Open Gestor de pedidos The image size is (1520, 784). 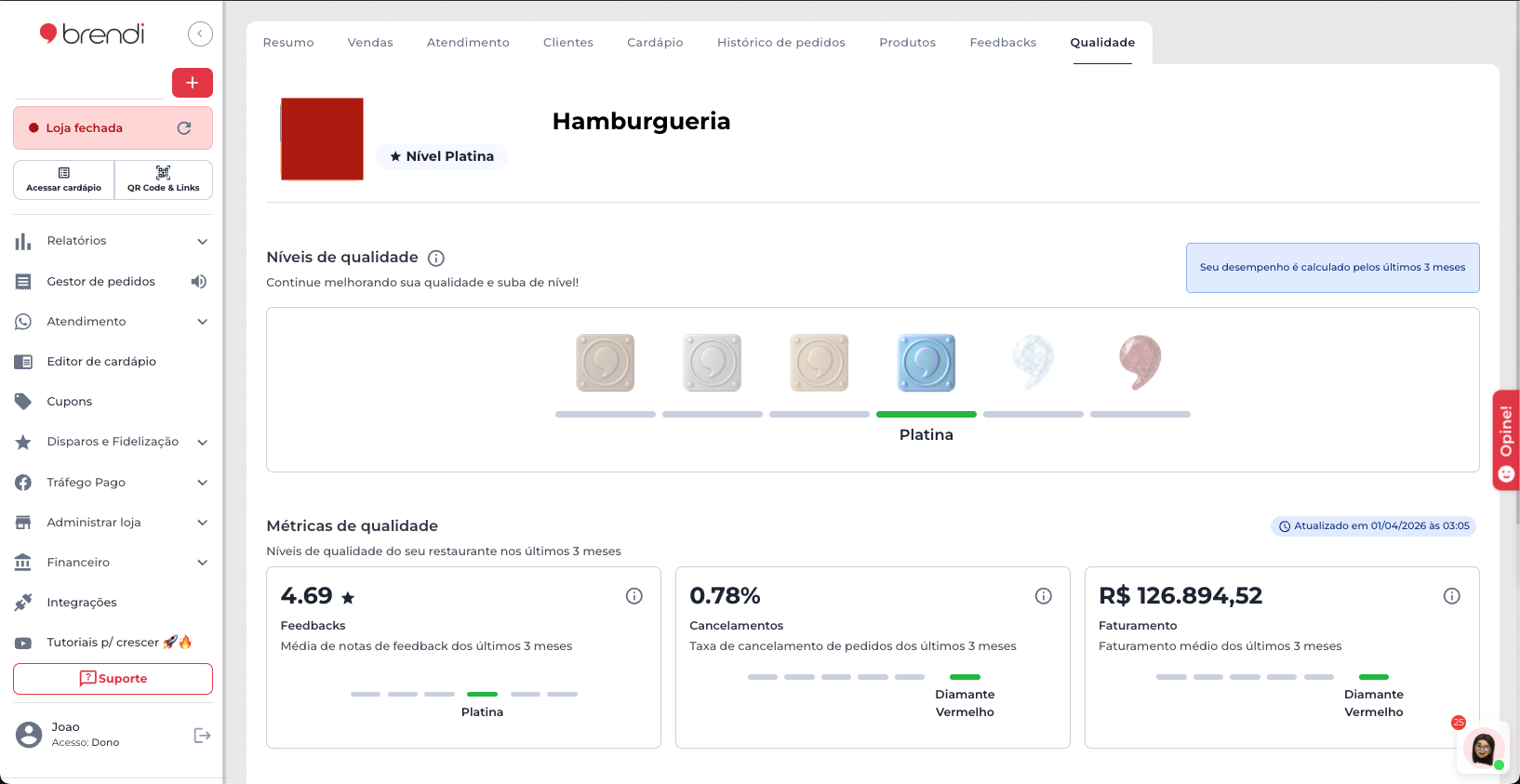tap(100, 282)
